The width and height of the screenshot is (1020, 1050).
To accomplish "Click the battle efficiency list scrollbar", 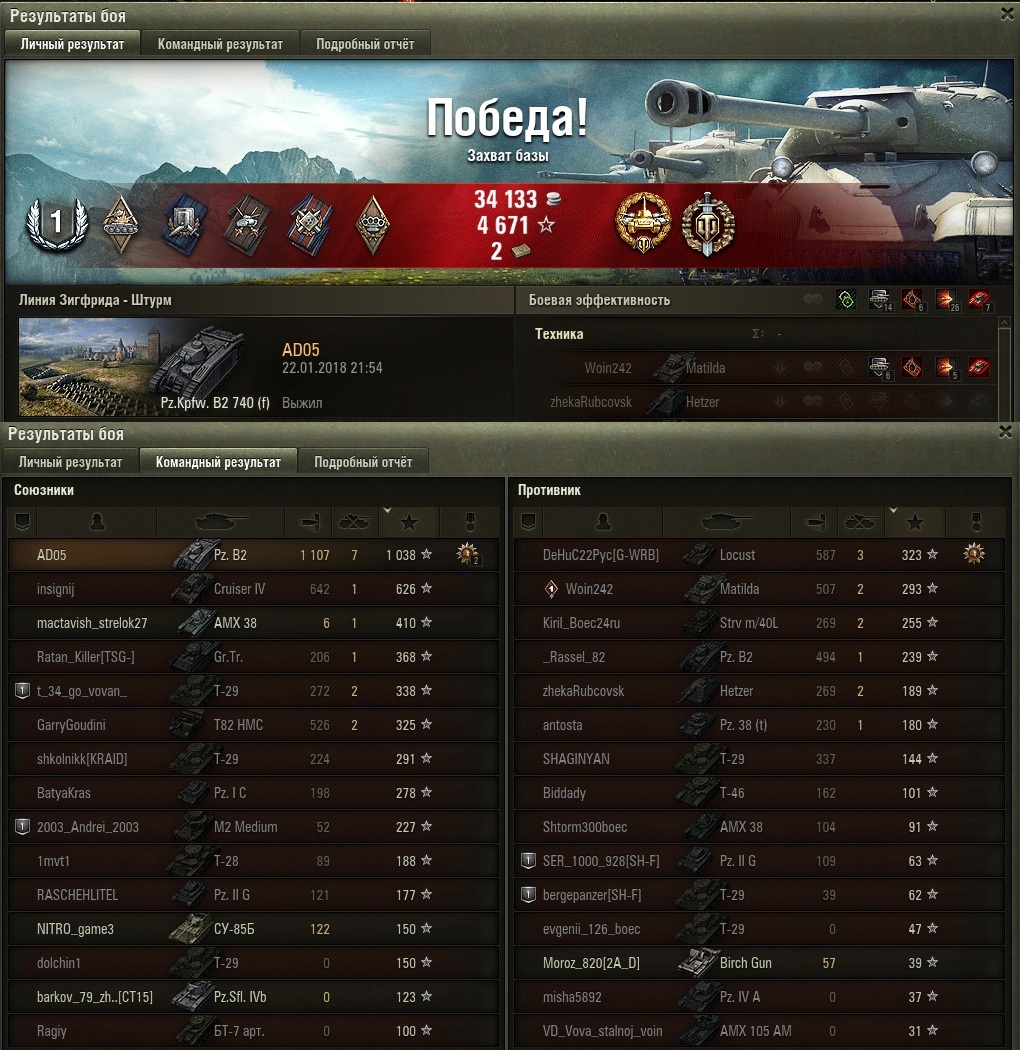I will click(x=1004, y=367).
